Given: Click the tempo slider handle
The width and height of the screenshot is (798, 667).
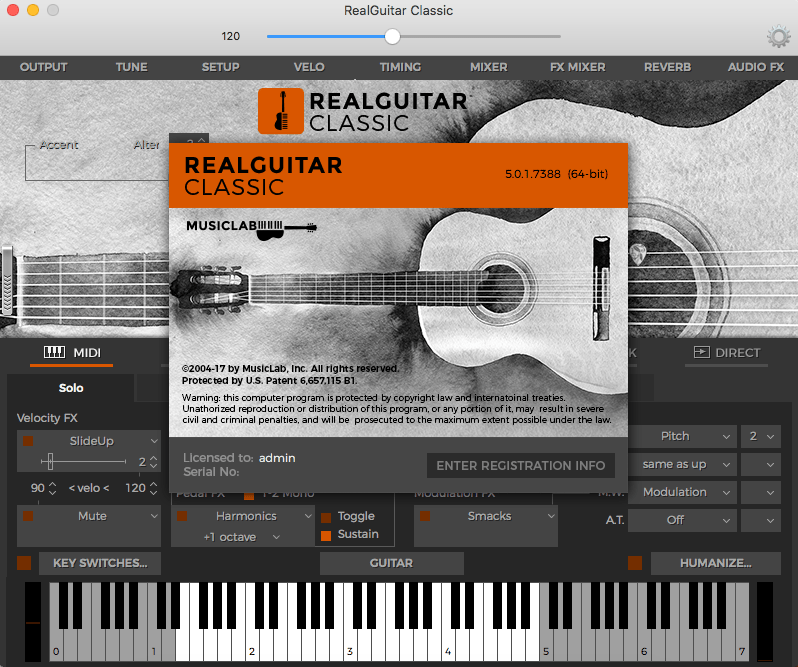Looking at the screenshot, I should (392, 36).
